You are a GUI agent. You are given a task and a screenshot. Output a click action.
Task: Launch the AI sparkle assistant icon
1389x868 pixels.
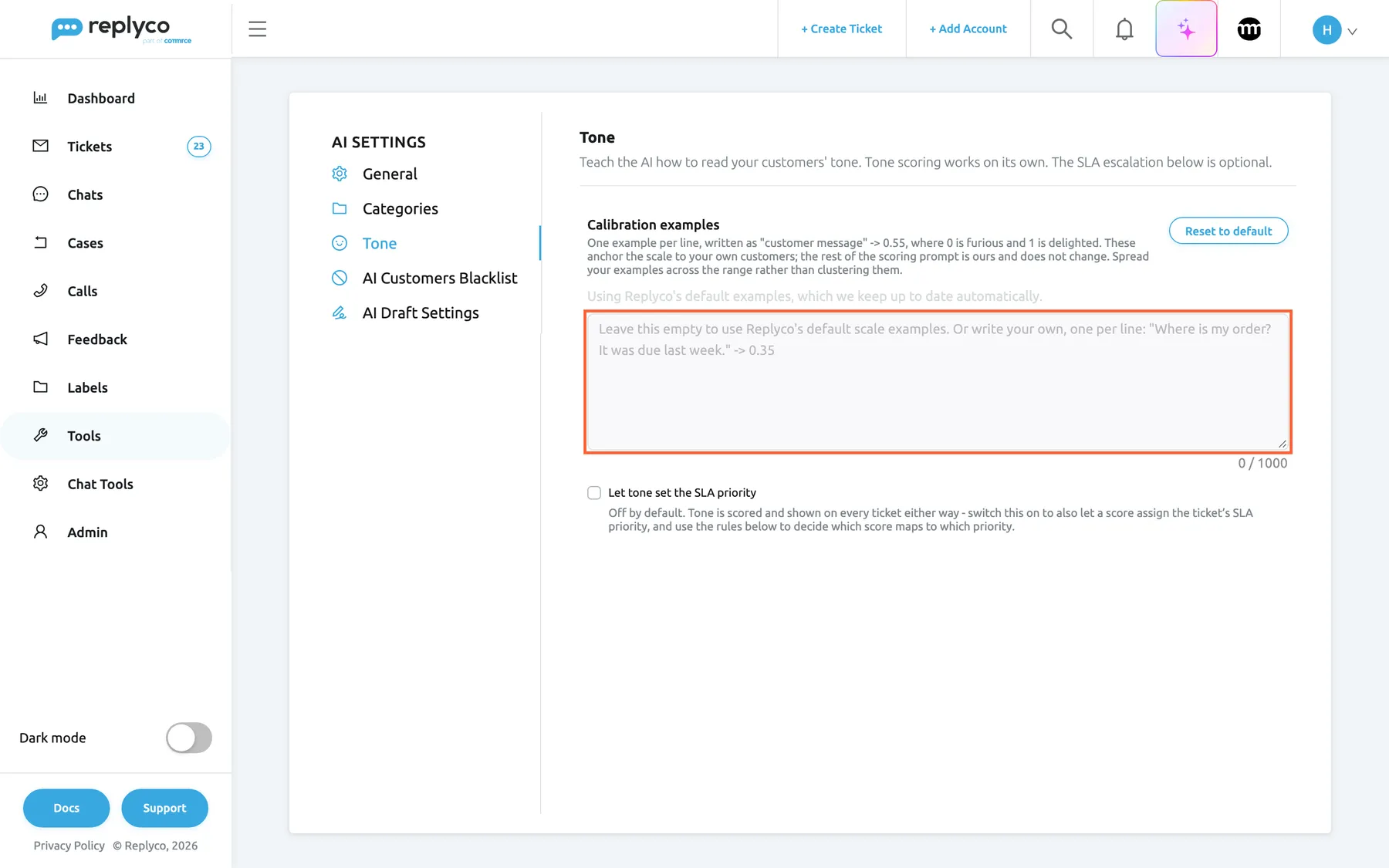[x=1186, y=29]
